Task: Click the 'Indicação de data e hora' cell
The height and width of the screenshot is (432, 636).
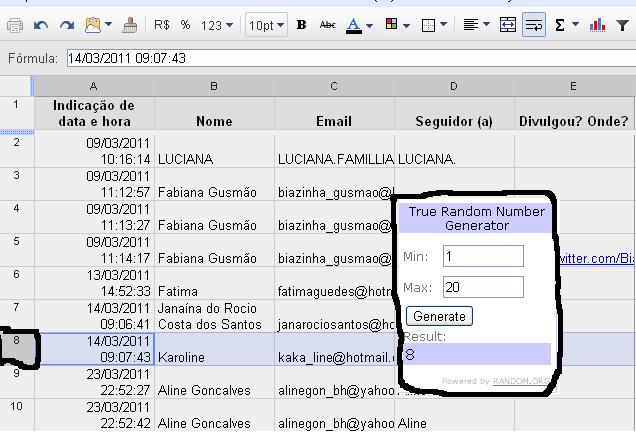Action: 94,113
